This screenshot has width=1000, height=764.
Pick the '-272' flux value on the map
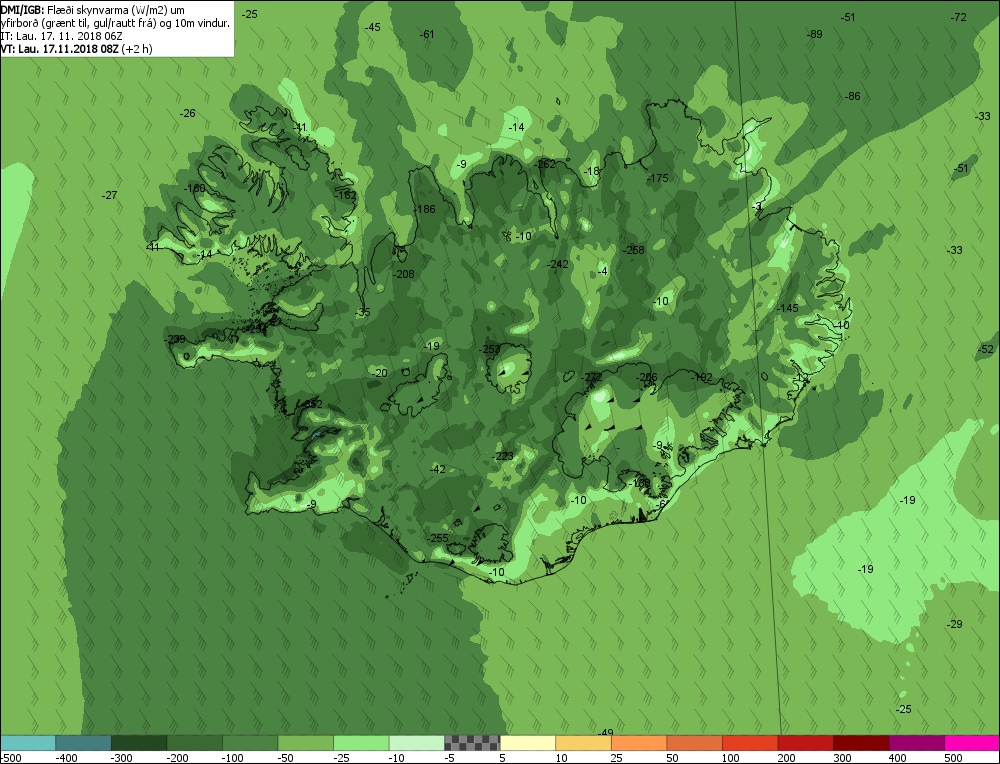pyautogui.click(x=591, y=377)
